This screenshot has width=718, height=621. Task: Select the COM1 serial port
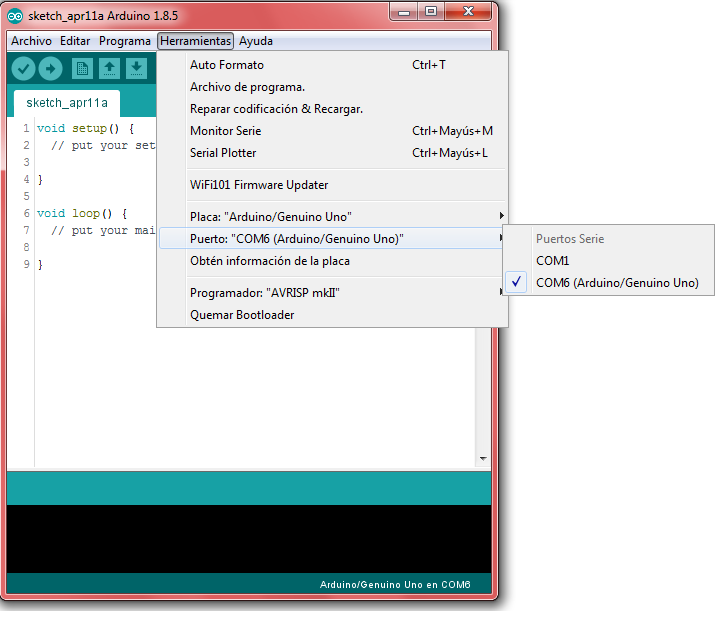(553, 260)
